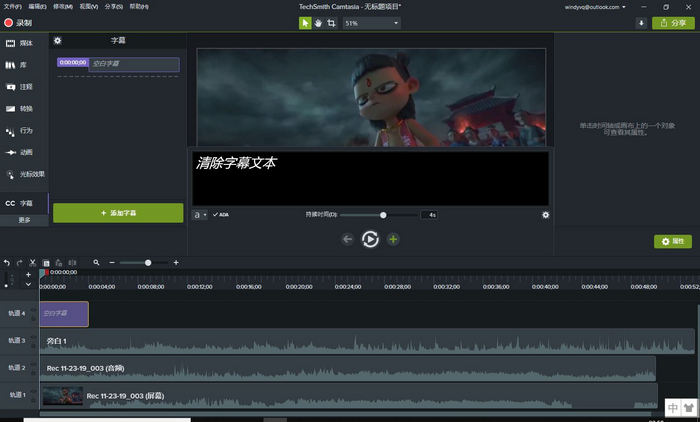
Task: Open the Cursor Effects (光标效果) sidebar tab
Action: click(x=25, y=174)
